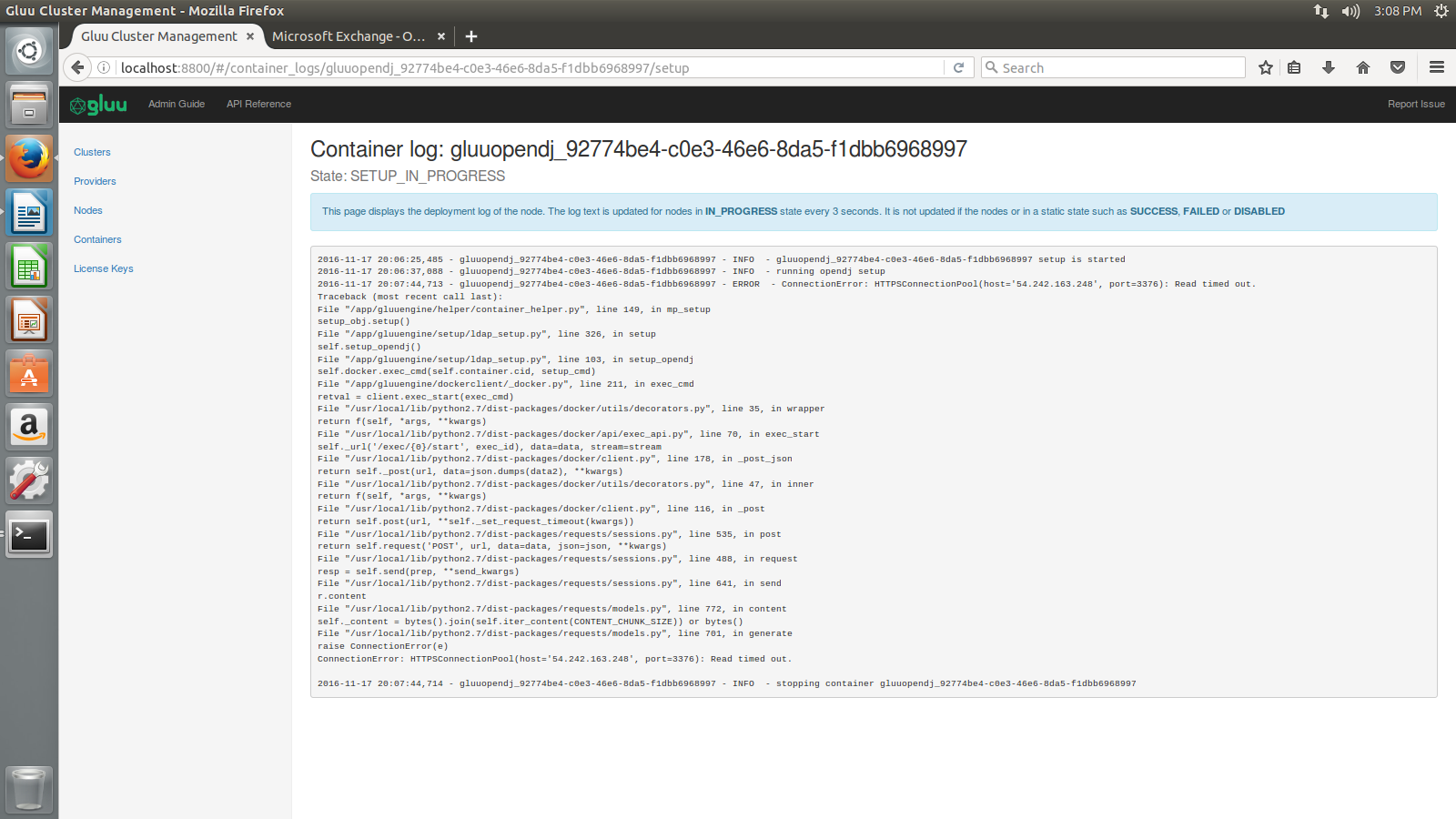Go to Nodes section
The image size is (1456, 819).
88,210
